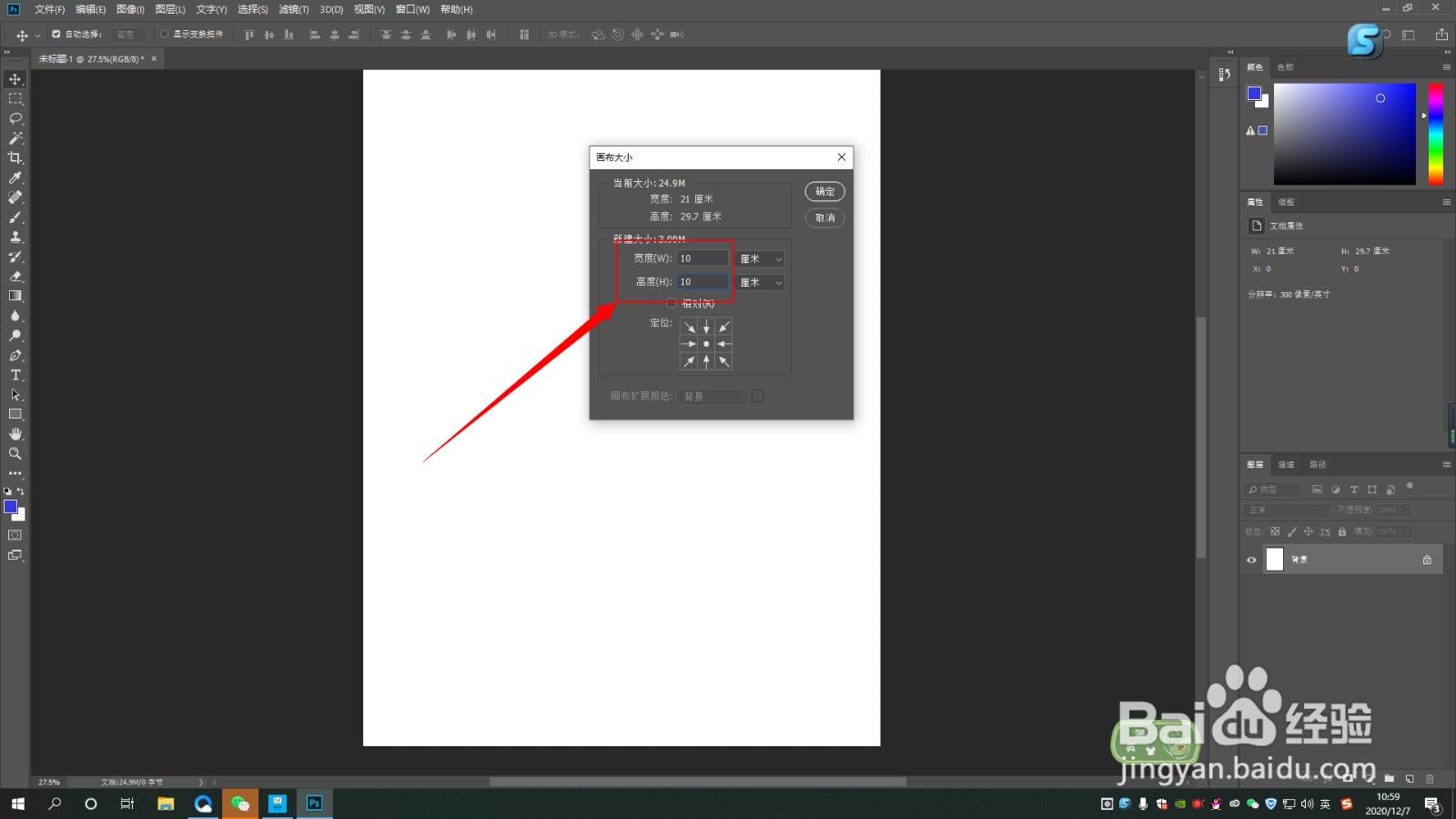Select the Hand tool

pyautogui.click(x=15, y=434)
